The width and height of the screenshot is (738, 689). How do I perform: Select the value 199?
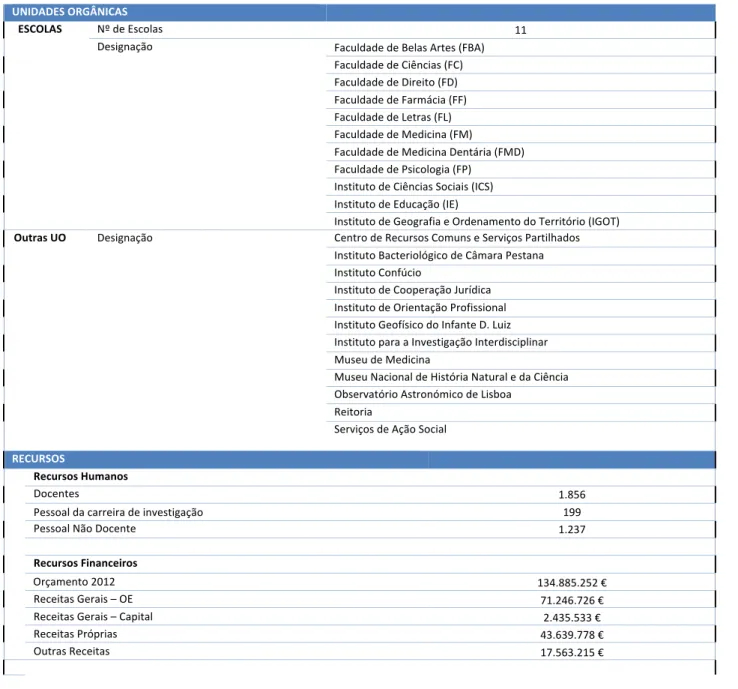coord(572,512)
